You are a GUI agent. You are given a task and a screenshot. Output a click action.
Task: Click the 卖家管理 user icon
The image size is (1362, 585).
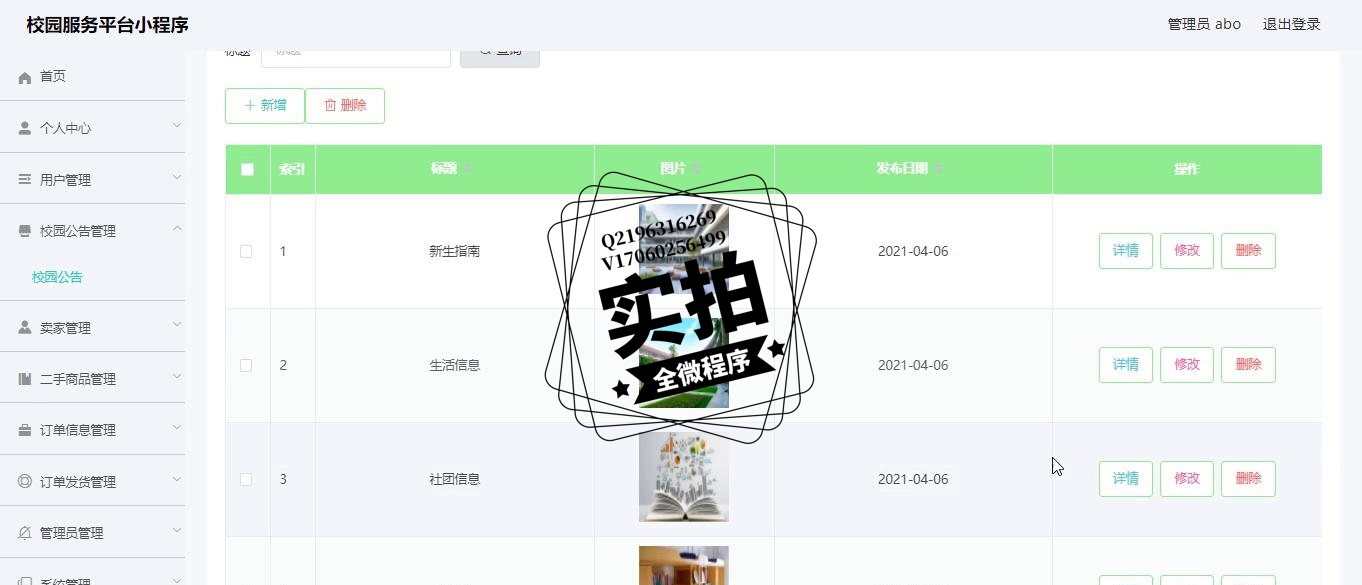point(25,328)
